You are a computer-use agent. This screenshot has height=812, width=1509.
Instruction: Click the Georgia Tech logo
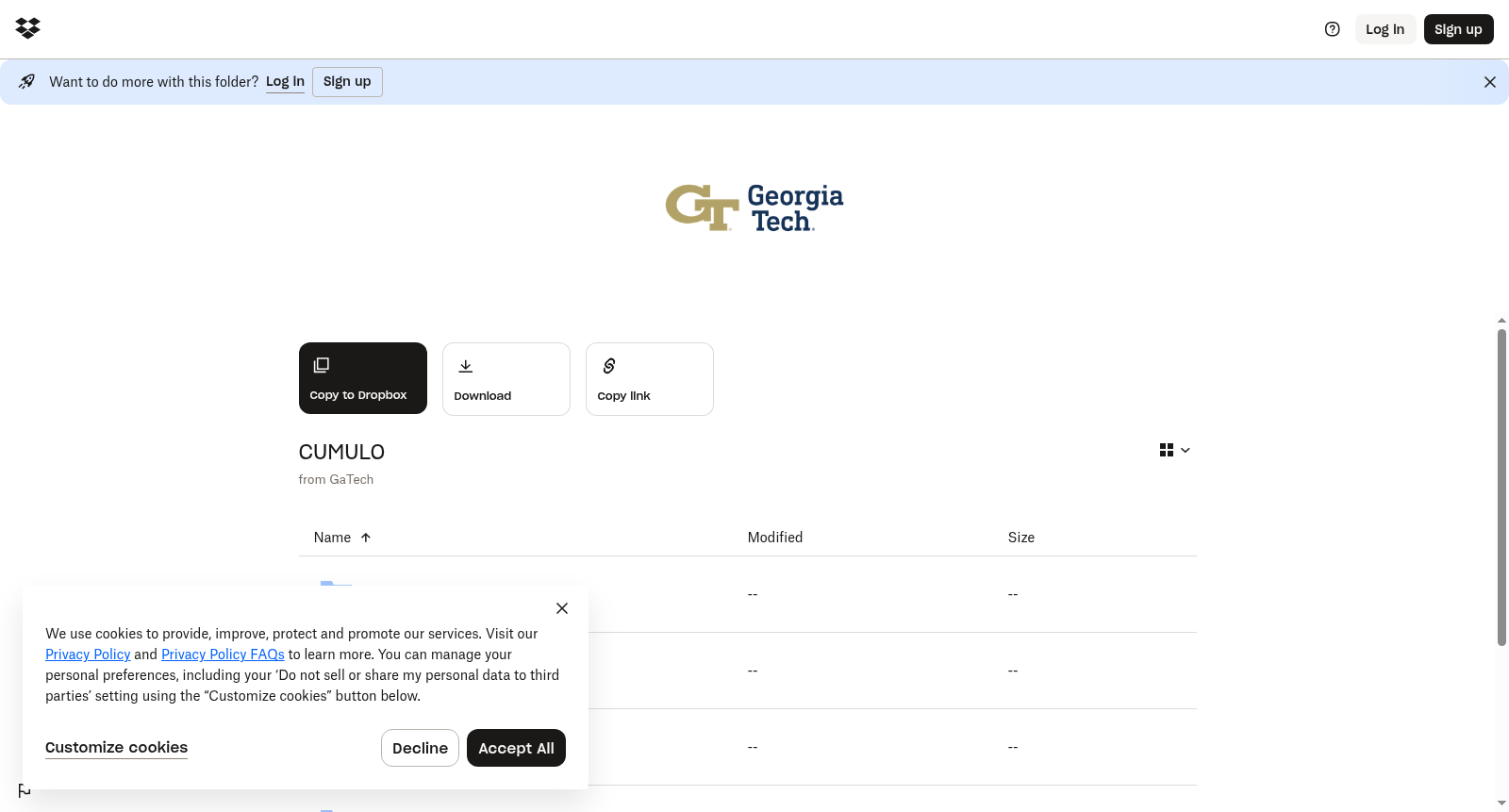coord(754,207)
